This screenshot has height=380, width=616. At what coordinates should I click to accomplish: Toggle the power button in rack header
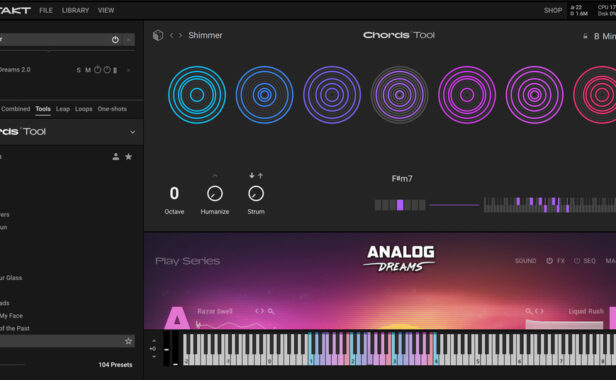coord(115,39)
